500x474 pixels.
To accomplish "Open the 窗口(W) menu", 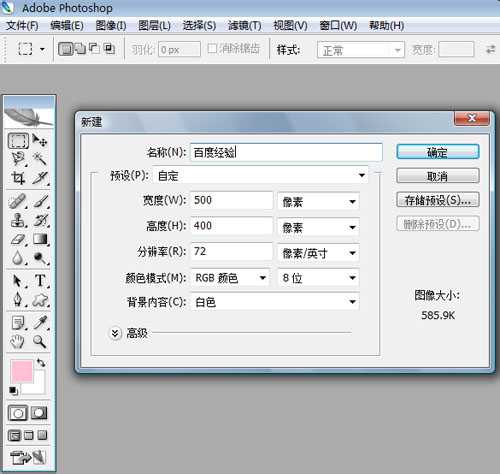I will click(338, 26).
